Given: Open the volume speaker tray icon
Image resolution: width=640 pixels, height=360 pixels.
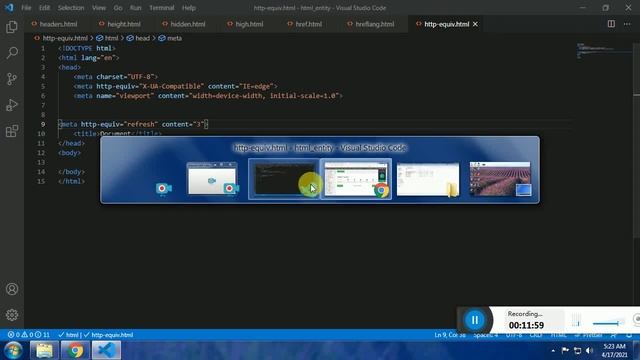Looking at the screenshot, I should [589, 350].
